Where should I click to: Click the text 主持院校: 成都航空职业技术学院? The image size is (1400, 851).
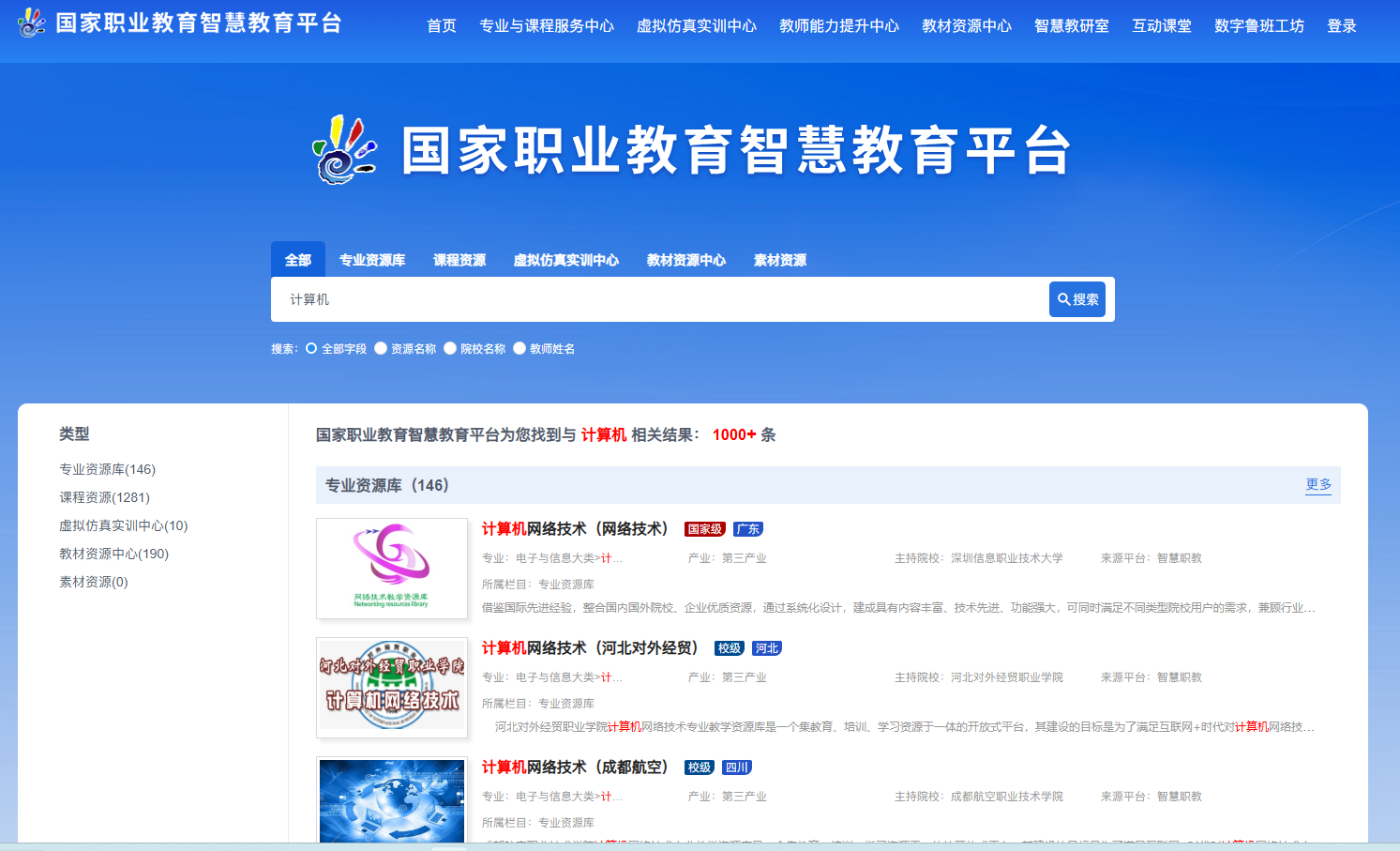coord(979,797)
